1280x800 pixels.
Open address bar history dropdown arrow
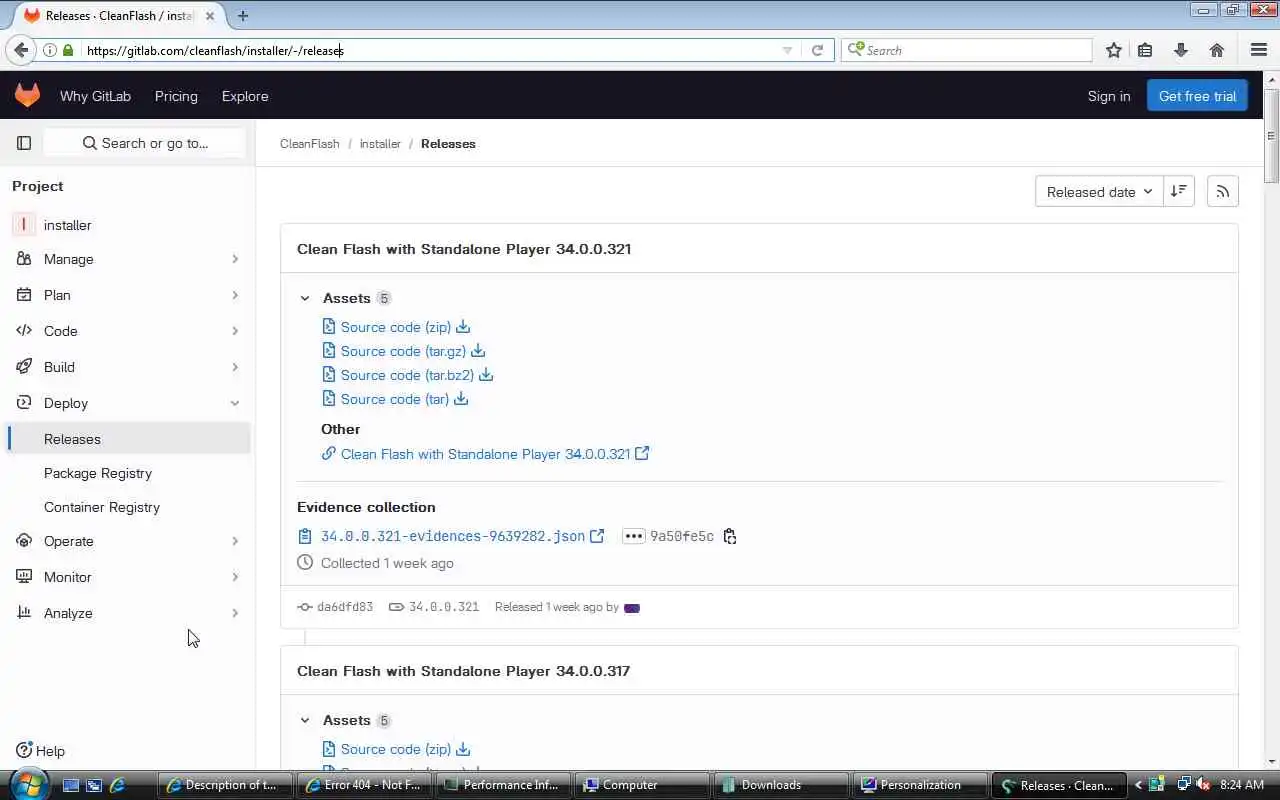(x=787, y=50)
